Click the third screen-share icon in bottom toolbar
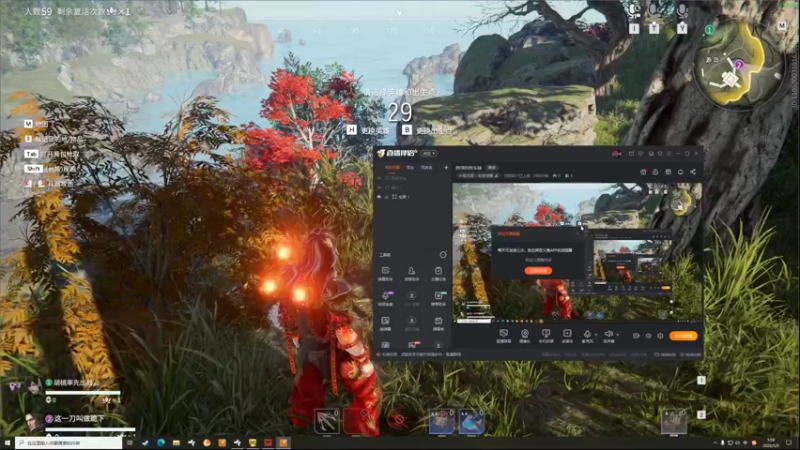800x450 pixels. coord(546,335)
